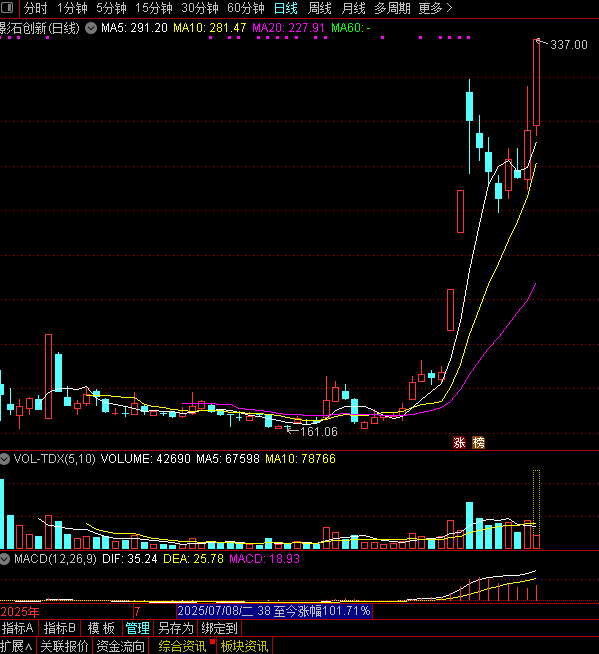Switch to 60分钟 period

[x=246, y=8]
